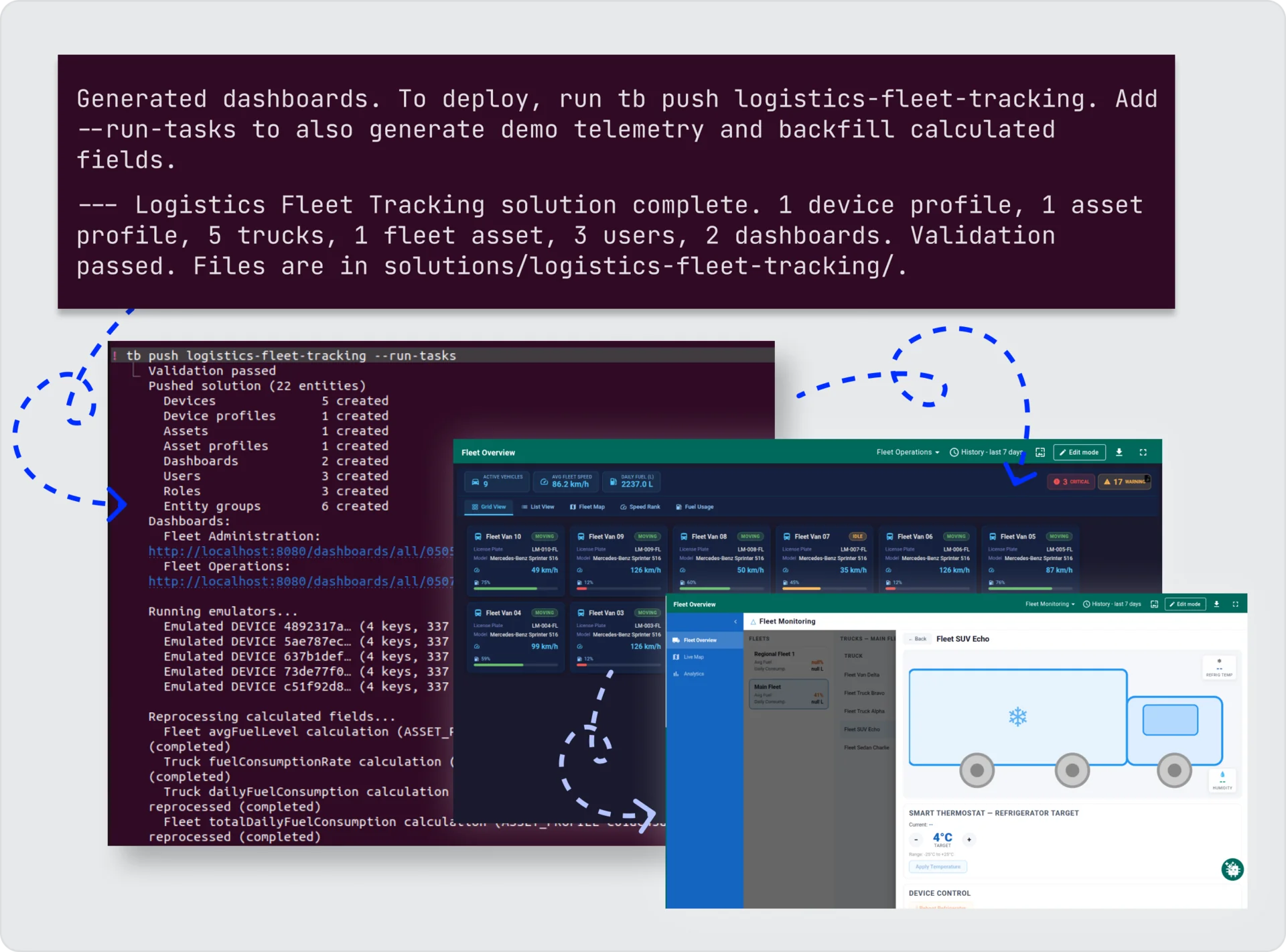Click Humidity indicator

pos(1222,780)
